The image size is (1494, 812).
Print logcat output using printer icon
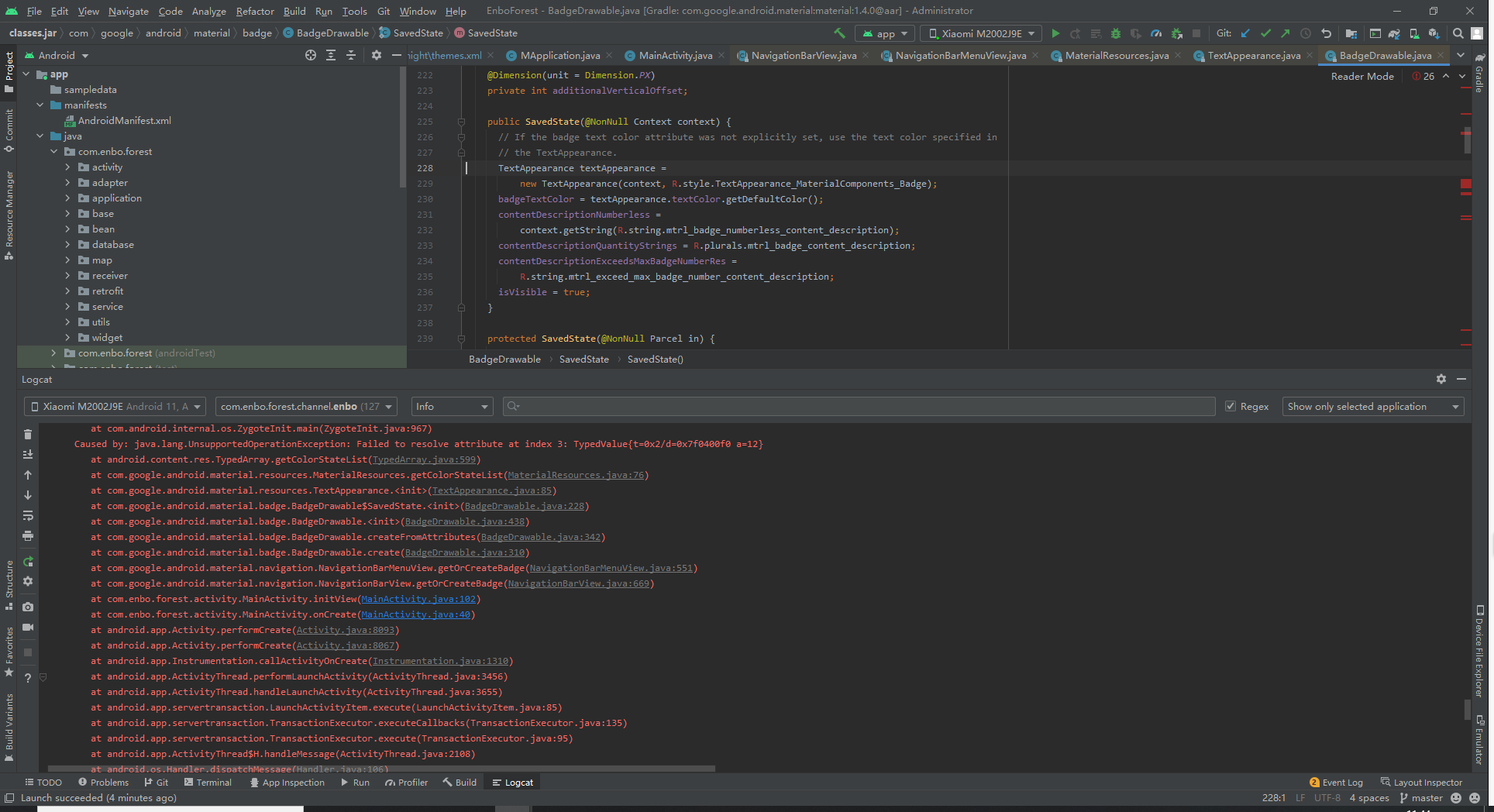(28, 535)
